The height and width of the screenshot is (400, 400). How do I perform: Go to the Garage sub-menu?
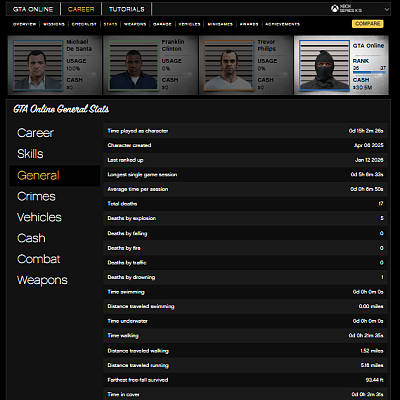click(x=162, y=24)
